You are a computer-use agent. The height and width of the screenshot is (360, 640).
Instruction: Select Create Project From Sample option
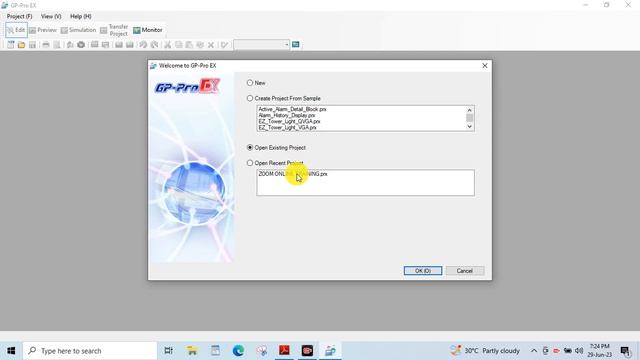coord(250,98)
